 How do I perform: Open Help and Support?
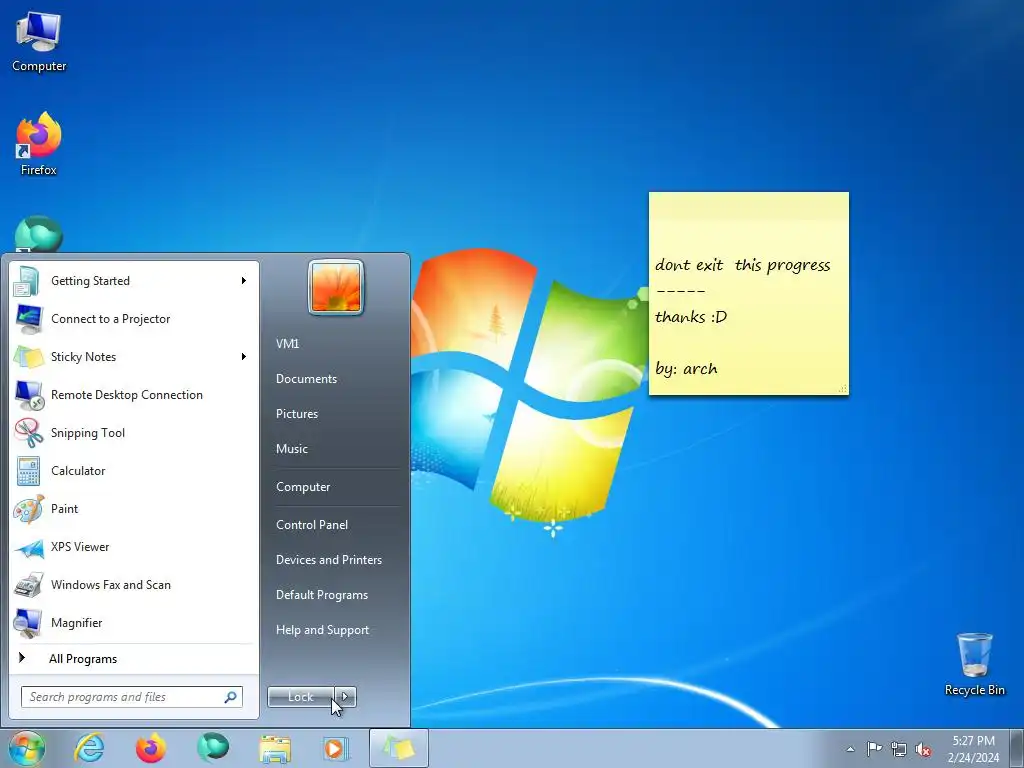click(323, 630)
